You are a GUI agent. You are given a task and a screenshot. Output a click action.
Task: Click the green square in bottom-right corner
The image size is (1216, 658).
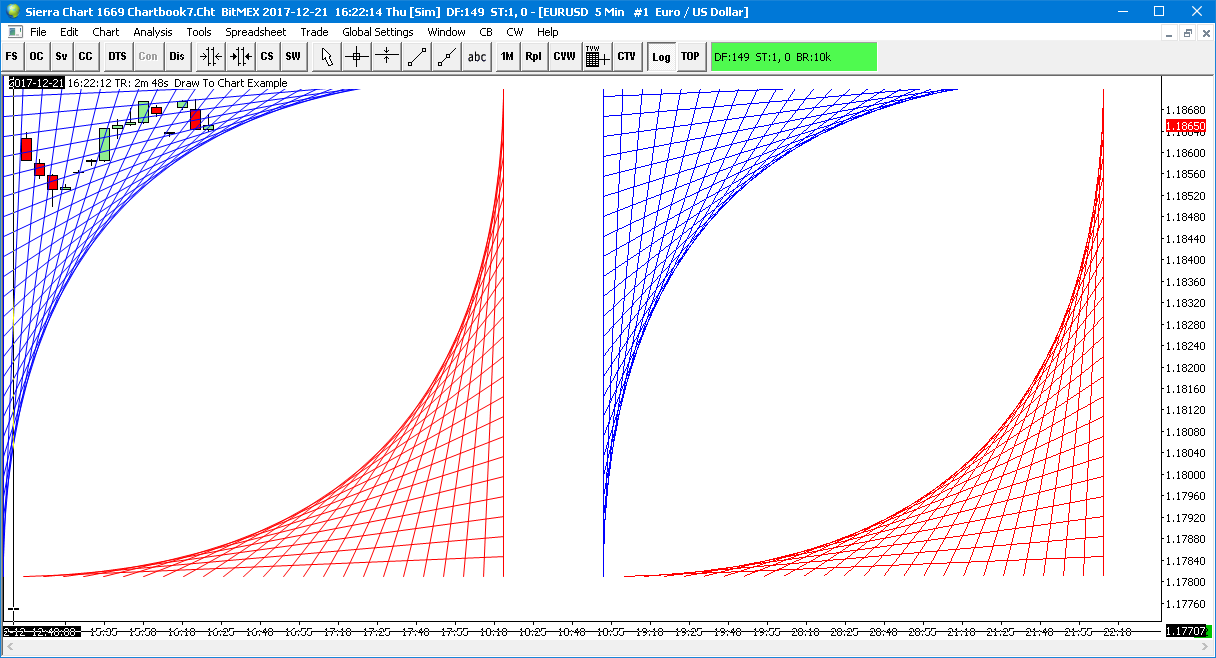[x=1209, y=631]
